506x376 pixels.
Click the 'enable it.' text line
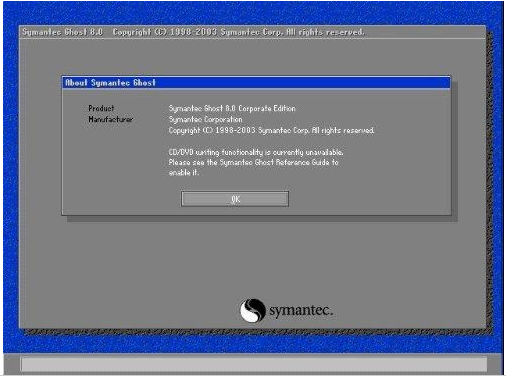coord(184,173)
